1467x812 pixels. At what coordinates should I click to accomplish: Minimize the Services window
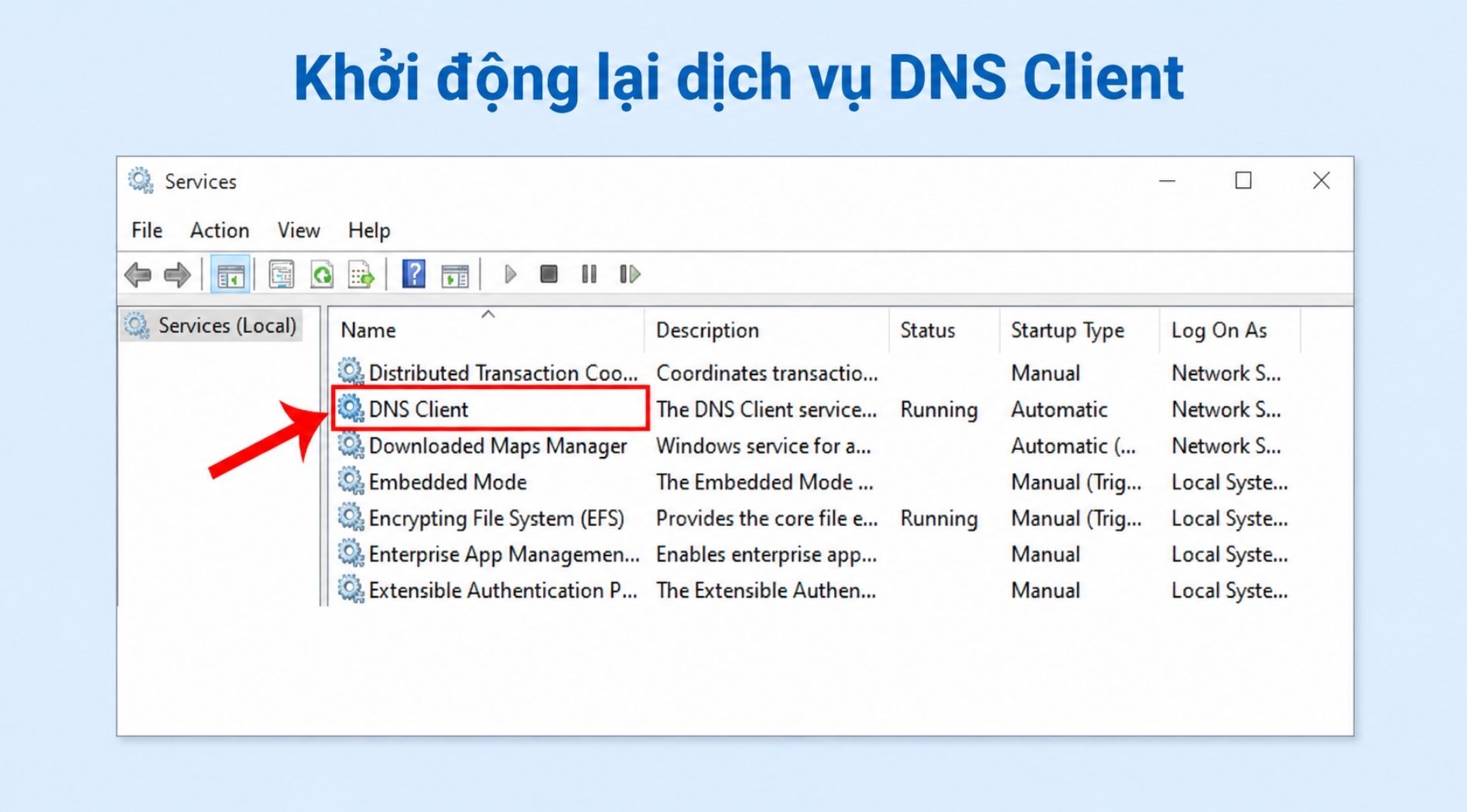[1168, 181]
